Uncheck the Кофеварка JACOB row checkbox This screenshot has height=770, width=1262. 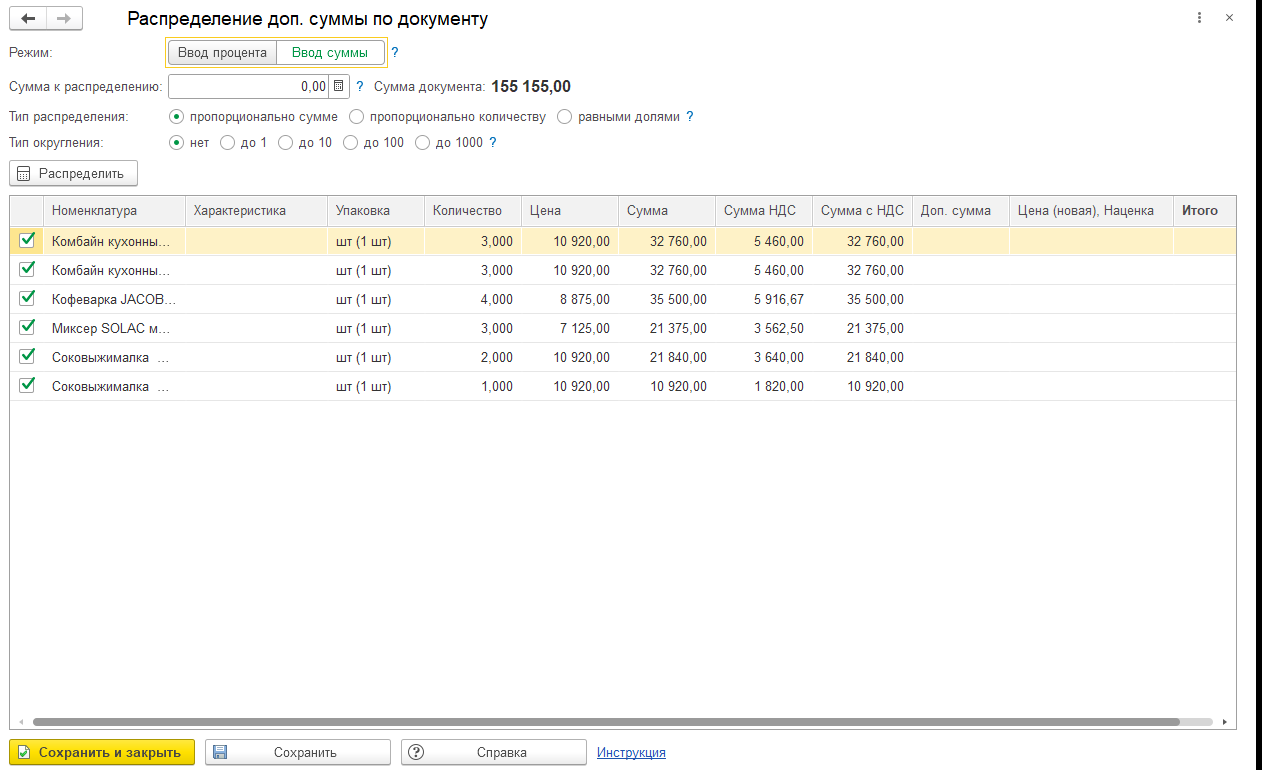click(x=27, y=298)
